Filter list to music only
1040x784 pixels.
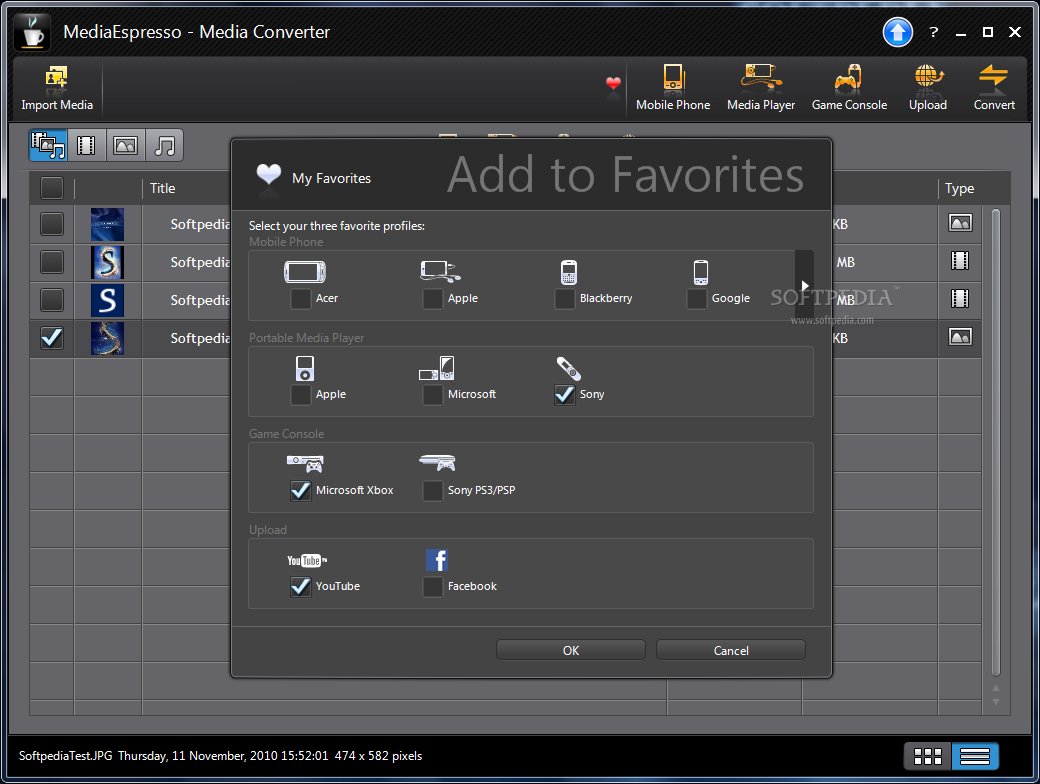click(x=164, y=145)
